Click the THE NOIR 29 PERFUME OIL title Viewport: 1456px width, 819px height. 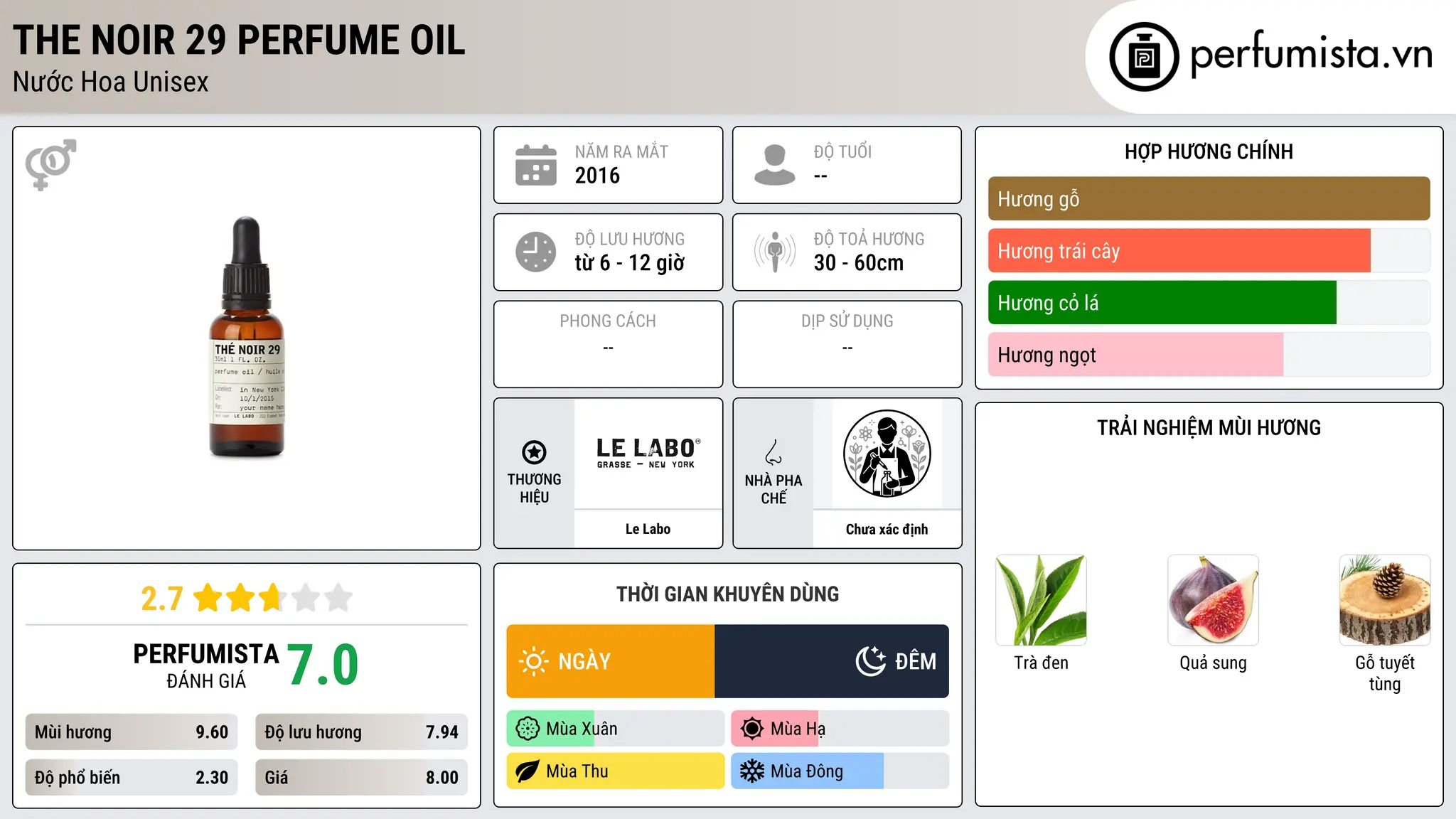[239, 40]
